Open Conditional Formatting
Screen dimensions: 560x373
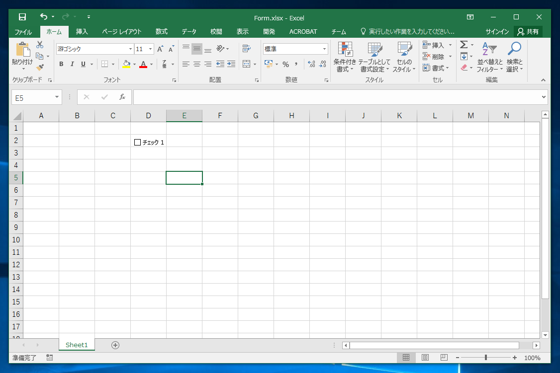click(x=345, y=57)
